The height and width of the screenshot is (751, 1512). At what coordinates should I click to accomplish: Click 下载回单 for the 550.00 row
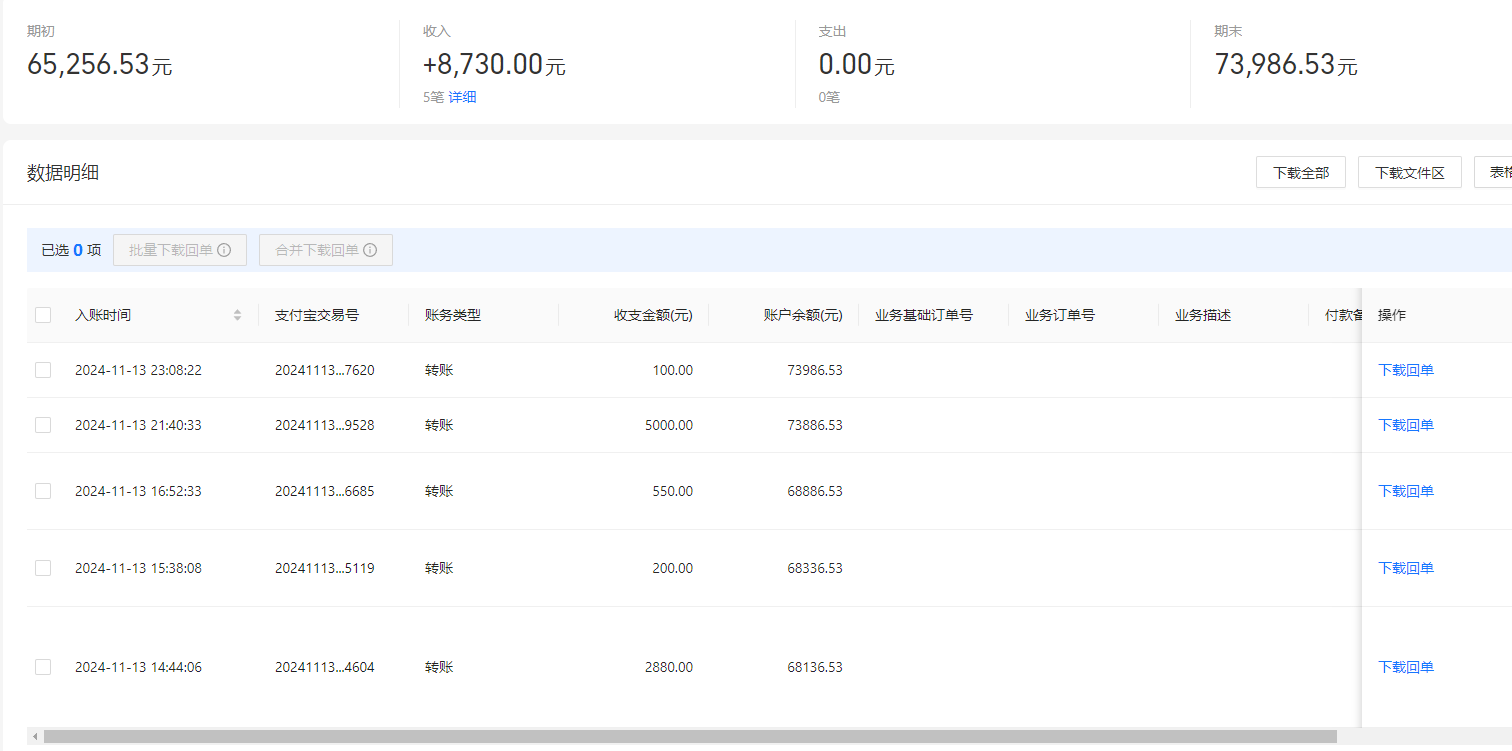pyautogui.click(x=1405, y=491)
